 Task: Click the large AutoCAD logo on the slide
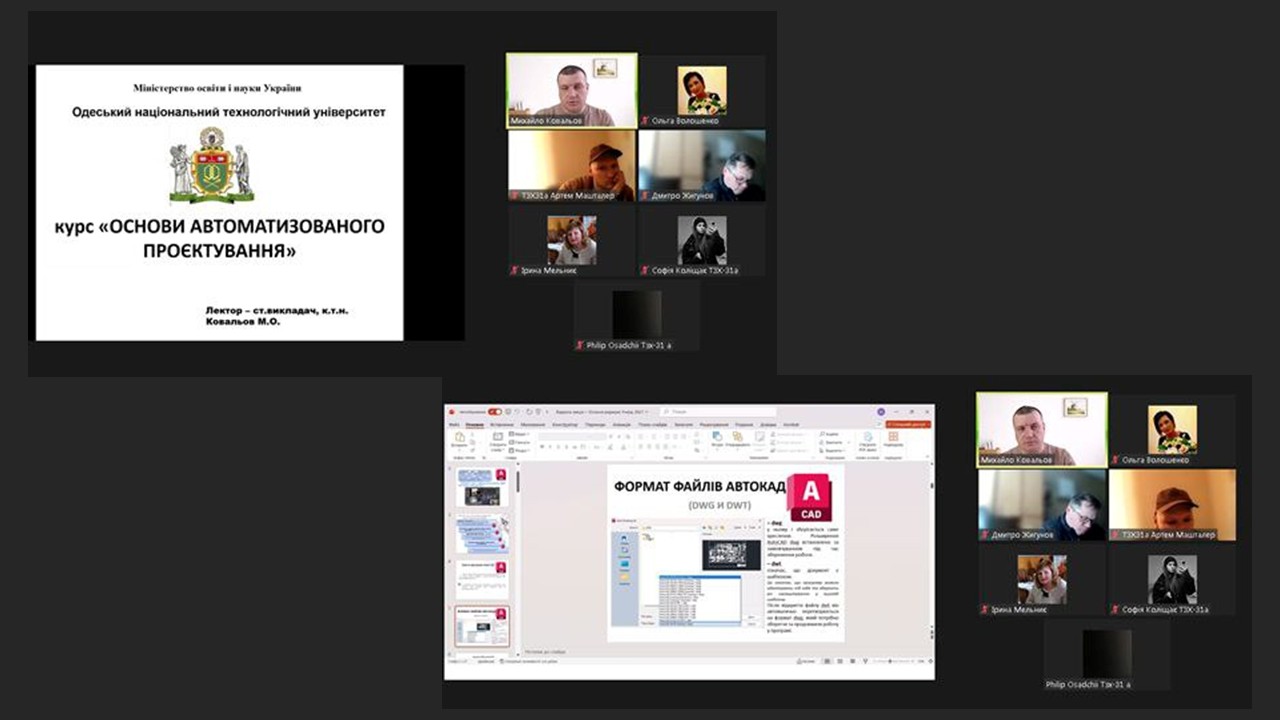pos(810,497)
